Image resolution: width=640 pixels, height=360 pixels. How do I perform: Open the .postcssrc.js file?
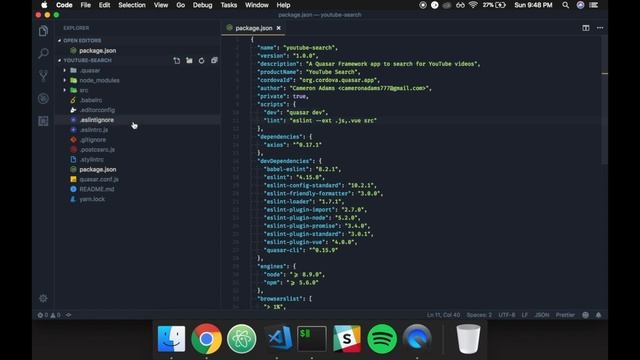coord(97,150)
